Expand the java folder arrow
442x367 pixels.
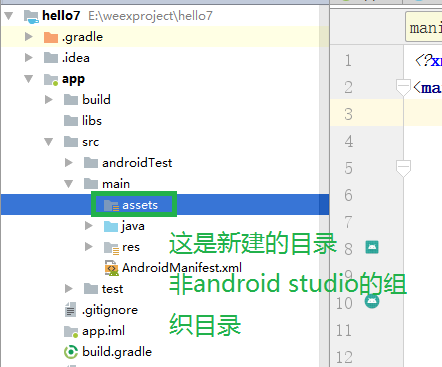(89, 226)
